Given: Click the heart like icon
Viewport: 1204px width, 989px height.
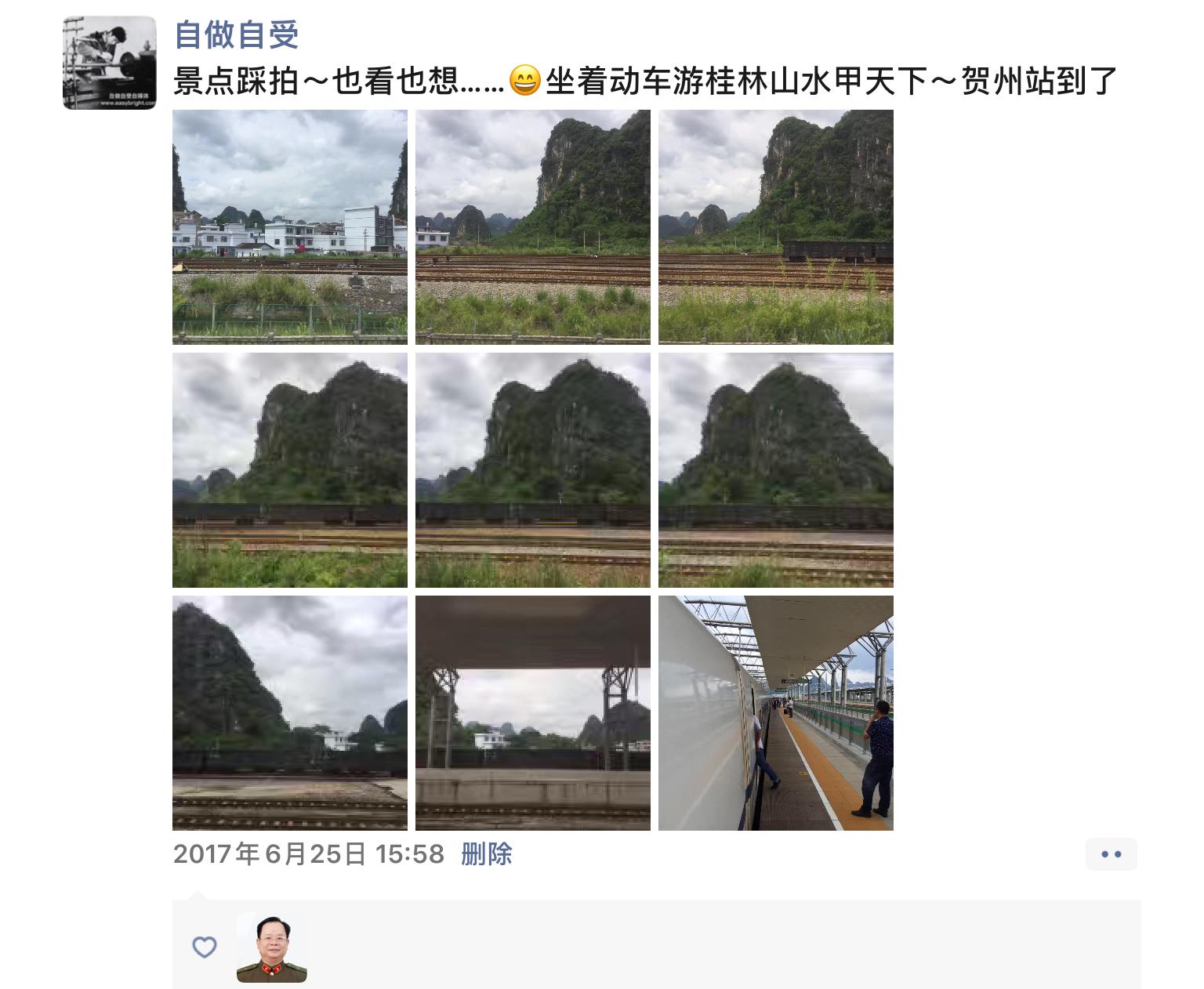Looking at the screenshot, I should point(205,947).
